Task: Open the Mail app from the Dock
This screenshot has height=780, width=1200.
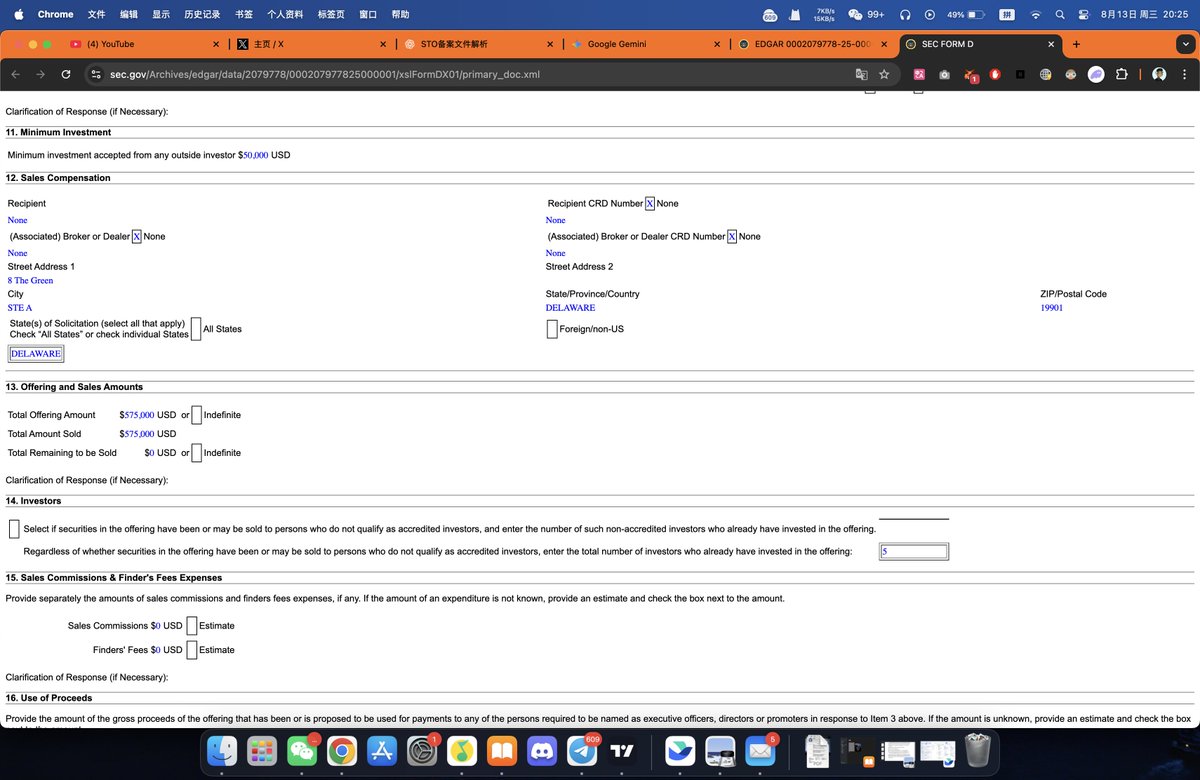Action: 760,750
